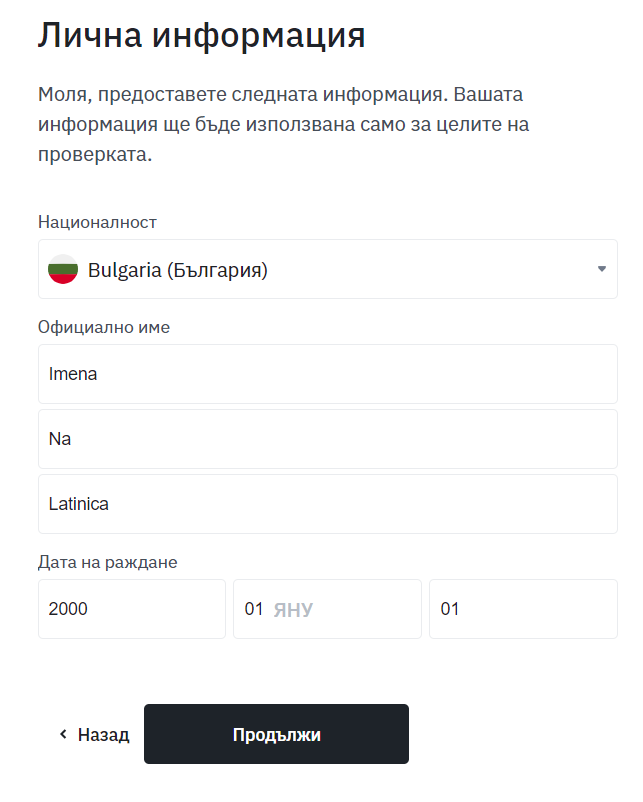
Task: Select the Bulgaria (България) value text
Action: 178,270
